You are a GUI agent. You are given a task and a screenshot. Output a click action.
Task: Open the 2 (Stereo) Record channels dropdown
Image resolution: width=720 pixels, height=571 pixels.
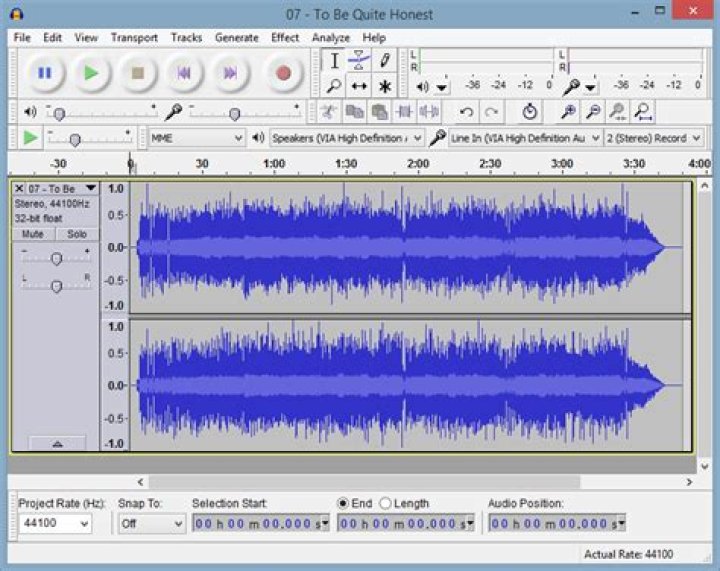pos(654,138)
